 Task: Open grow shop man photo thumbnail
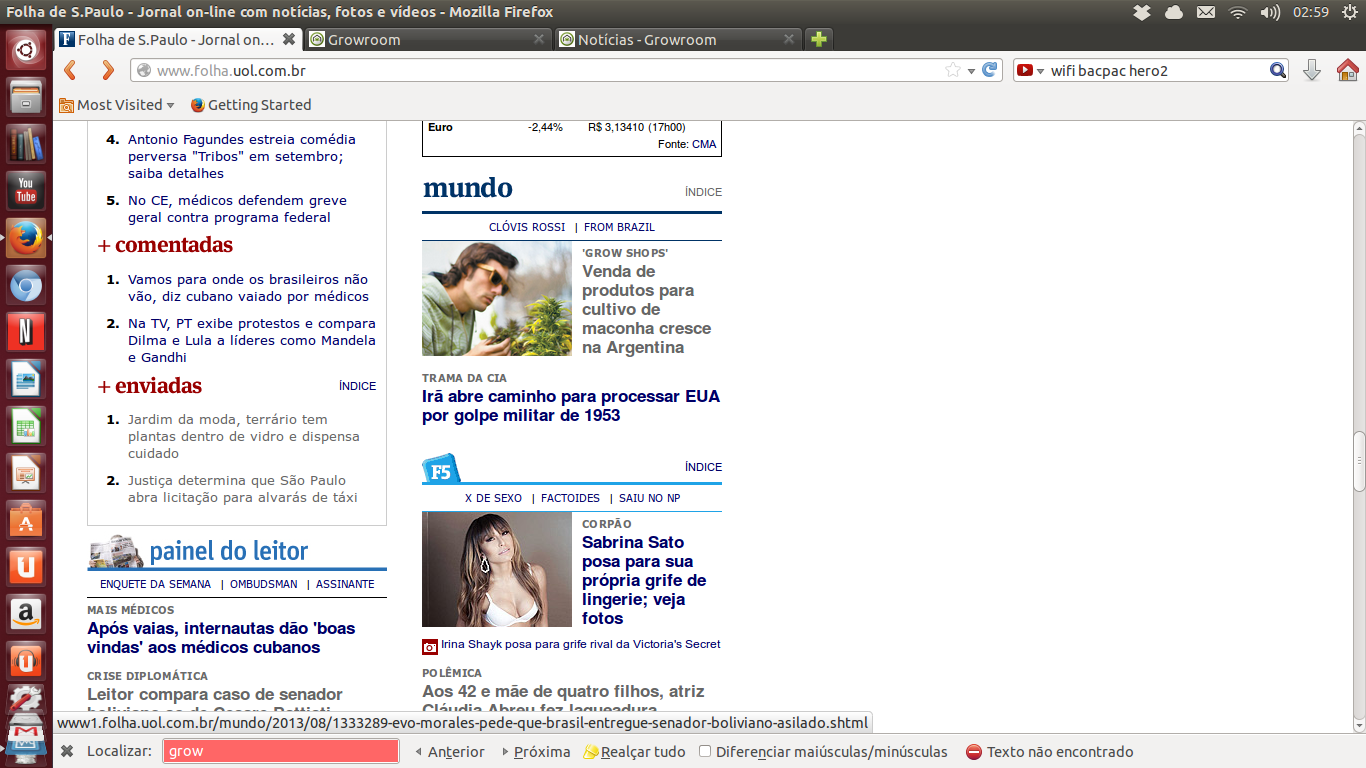click(497, 299)
